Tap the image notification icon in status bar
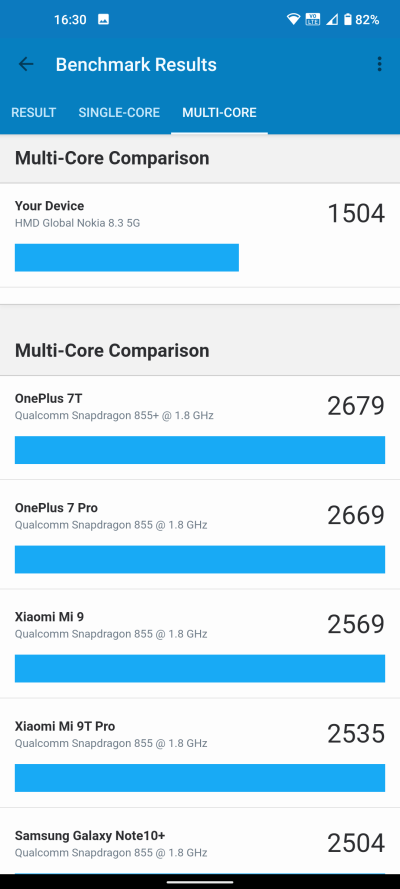Image resolution: width=400 pixels, height=889 pixels. [103, 19]
